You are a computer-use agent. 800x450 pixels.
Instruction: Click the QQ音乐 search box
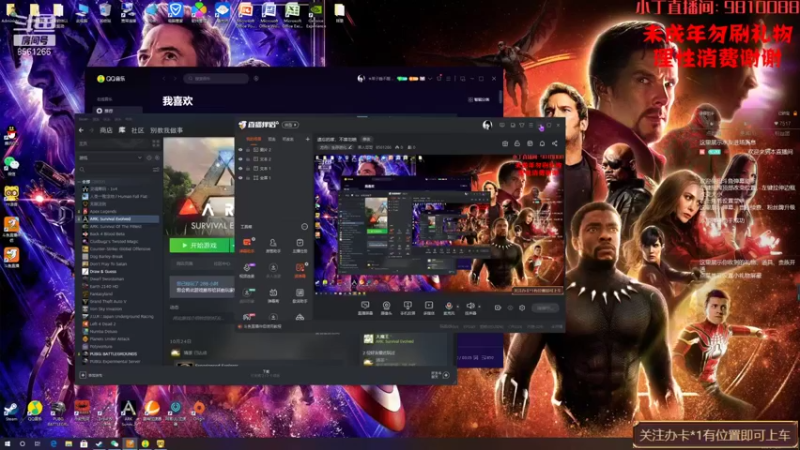[x=216, y=79]
